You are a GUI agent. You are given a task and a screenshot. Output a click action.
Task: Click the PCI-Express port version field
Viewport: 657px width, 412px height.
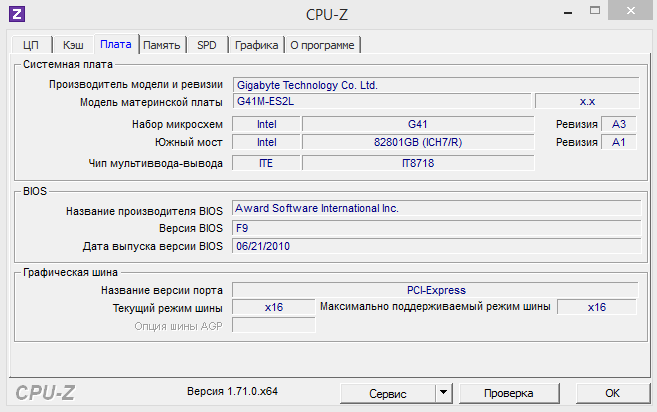435,290
